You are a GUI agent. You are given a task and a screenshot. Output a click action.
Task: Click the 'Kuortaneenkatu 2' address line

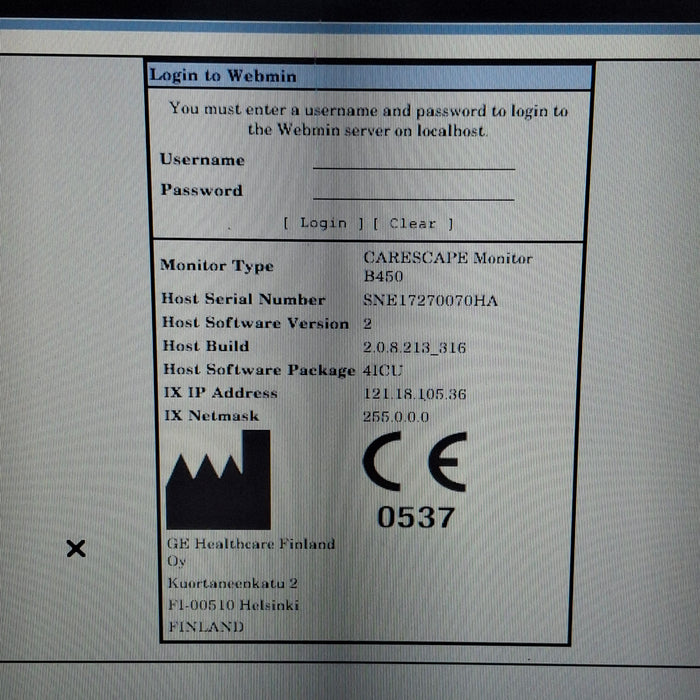[233, 583]
